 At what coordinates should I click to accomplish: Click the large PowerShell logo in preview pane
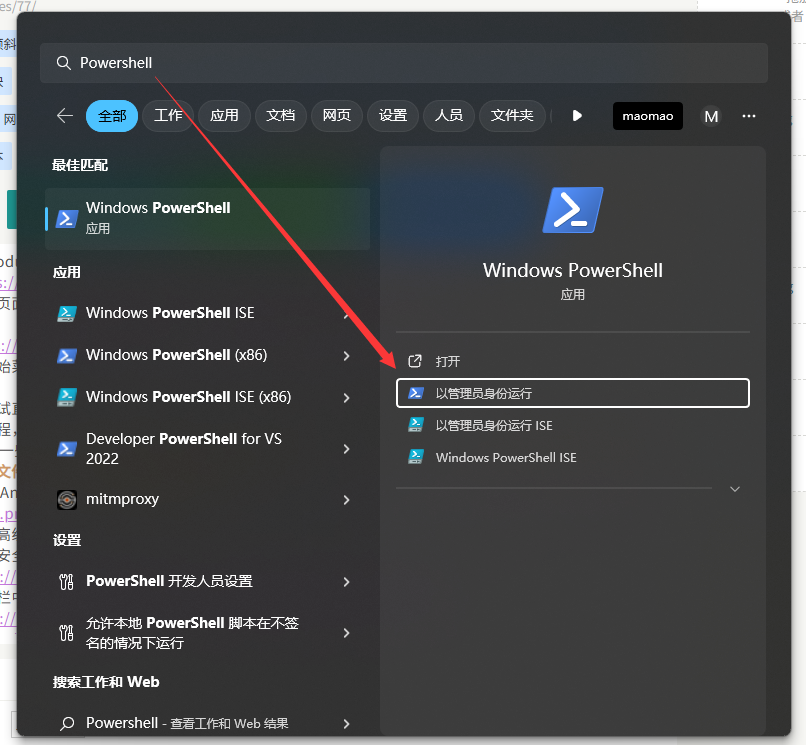point(573,210)
